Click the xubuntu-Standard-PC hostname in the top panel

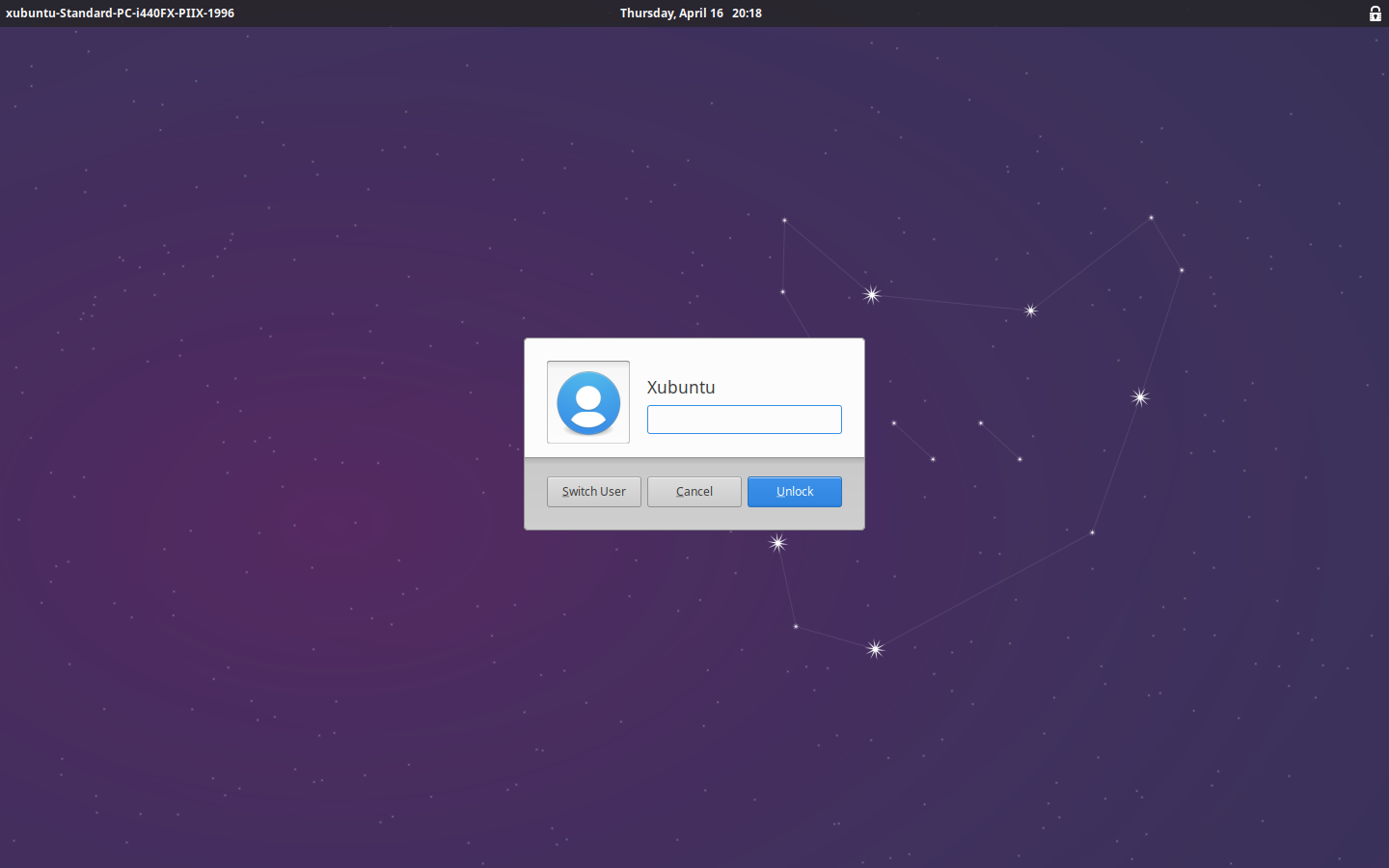(120, 13)
